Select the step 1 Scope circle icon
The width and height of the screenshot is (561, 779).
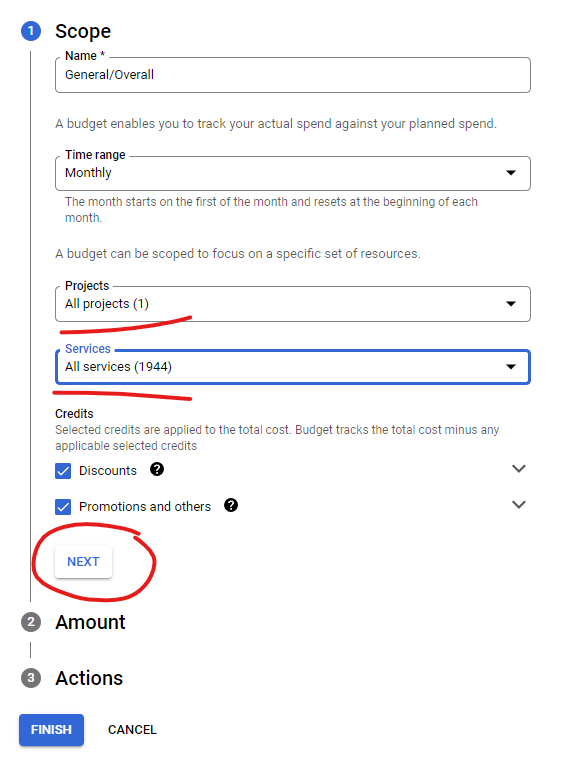31,31
